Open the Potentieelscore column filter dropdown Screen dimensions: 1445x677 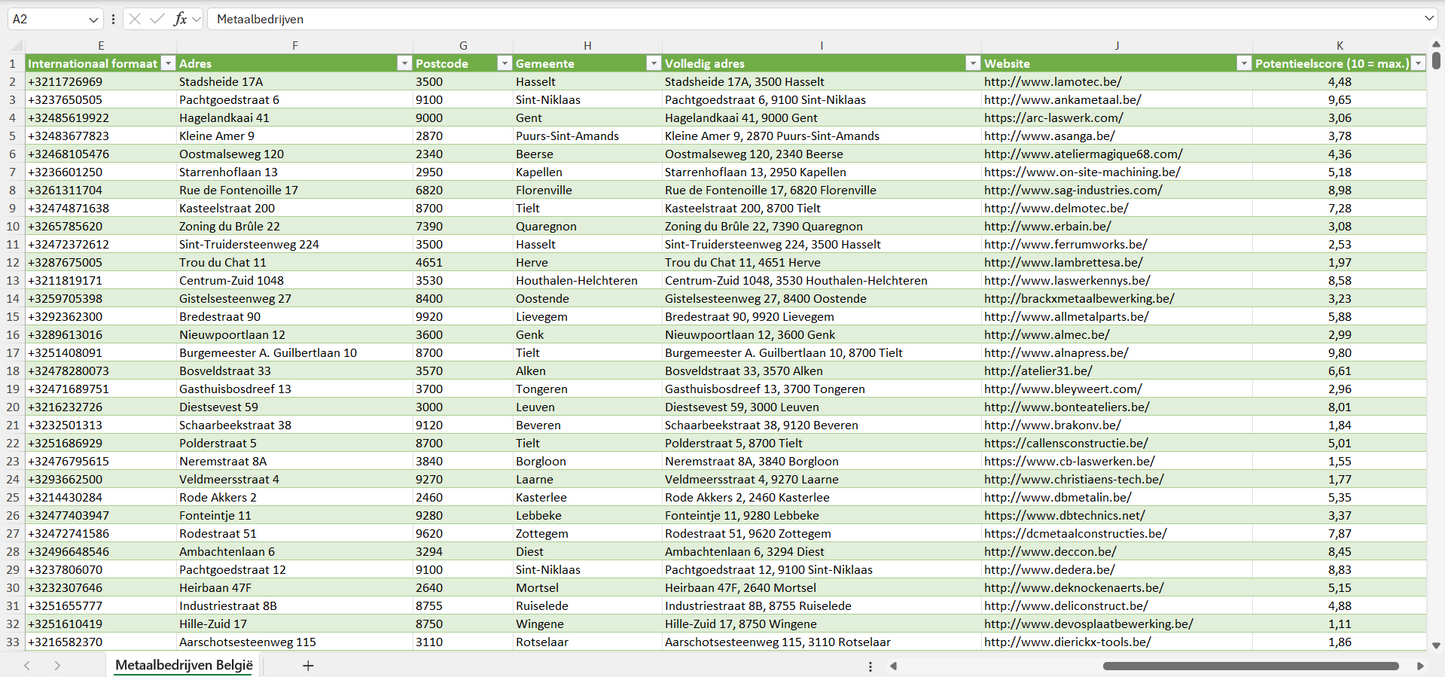[x=1417, y=63]
